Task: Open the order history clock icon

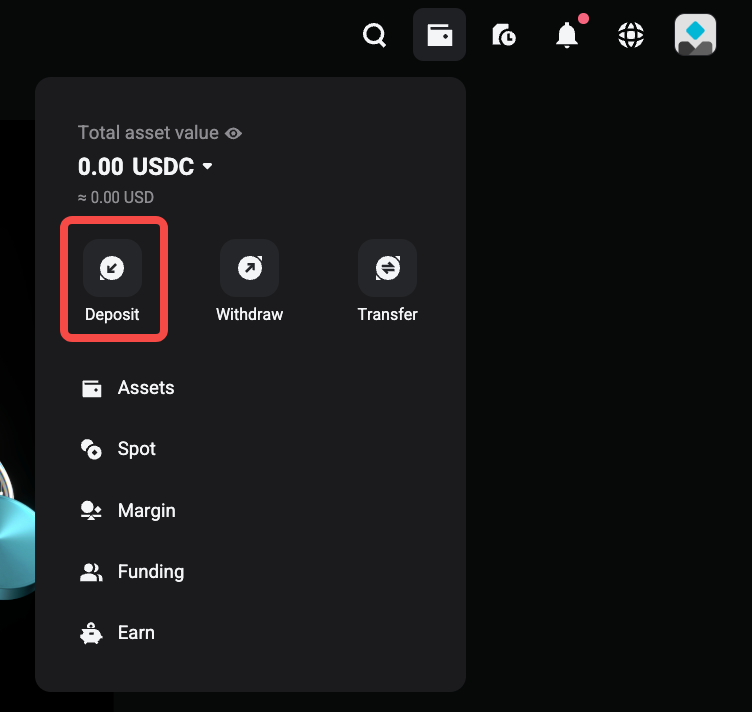Action: (504, 35)
